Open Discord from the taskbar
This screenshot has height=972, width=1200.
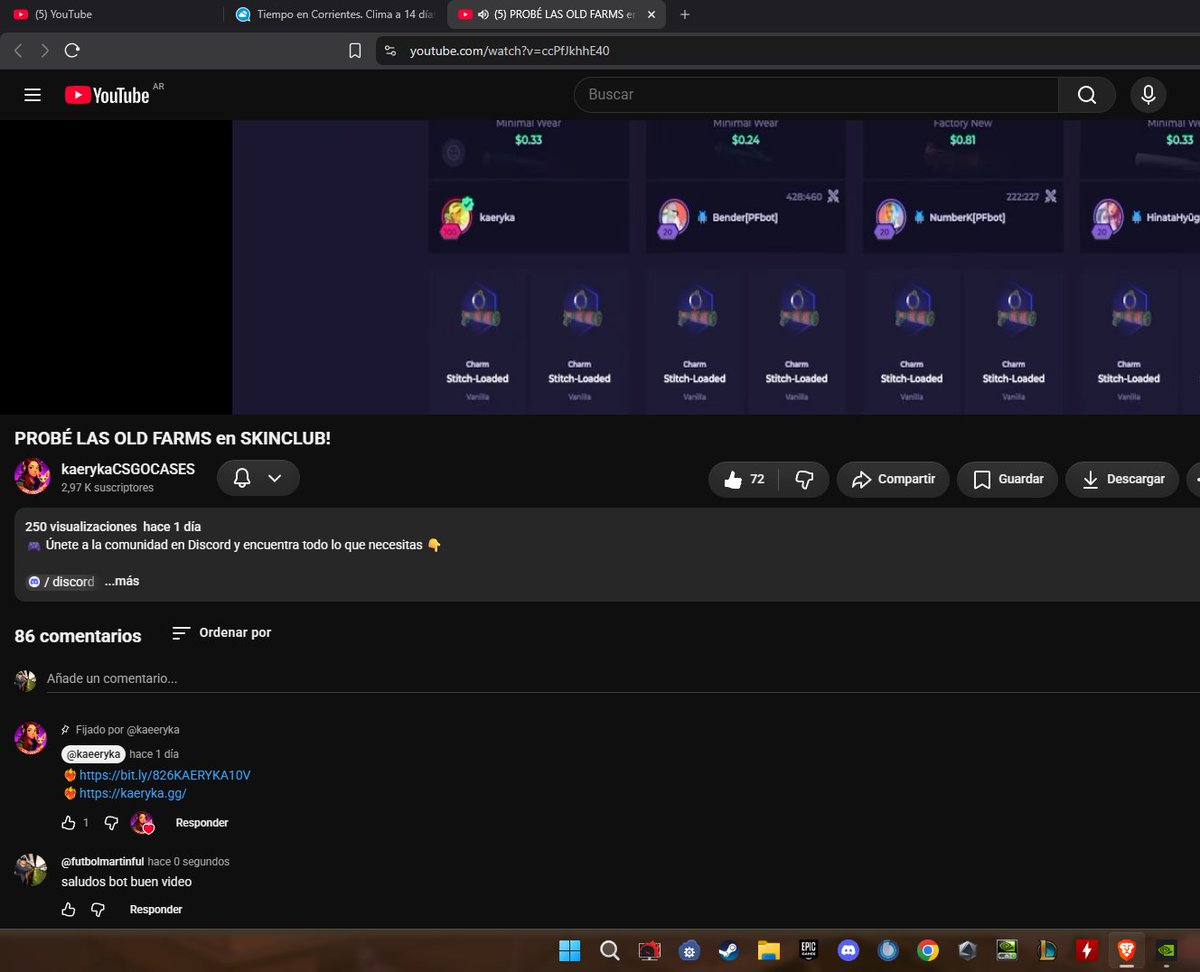click(849, 950)
